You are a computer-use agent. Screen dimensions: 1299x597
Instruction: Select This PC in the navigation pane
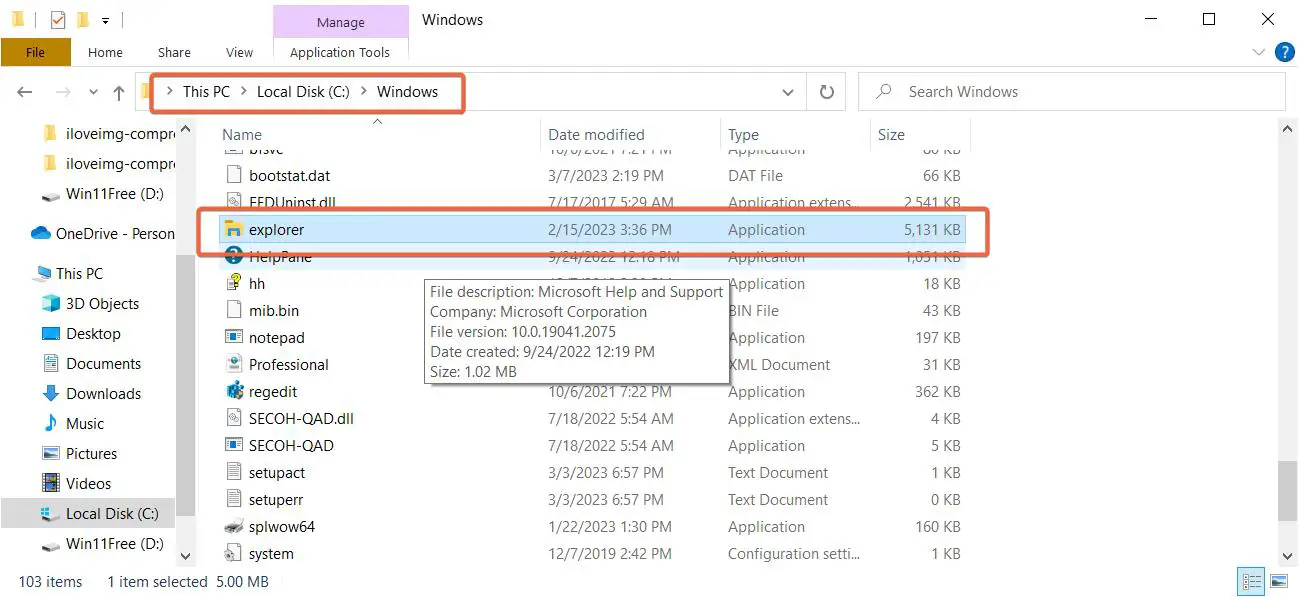pos(68,273)
